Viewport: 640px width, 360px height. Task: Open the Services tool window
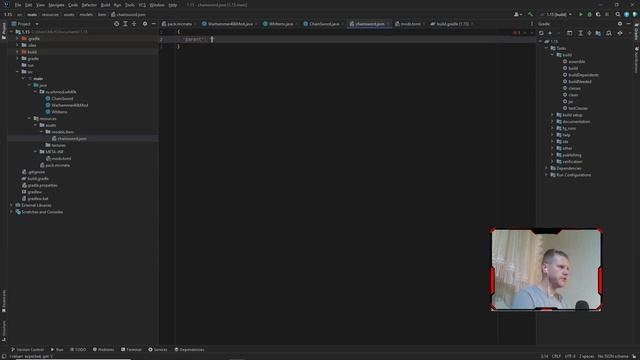(158, 349)
